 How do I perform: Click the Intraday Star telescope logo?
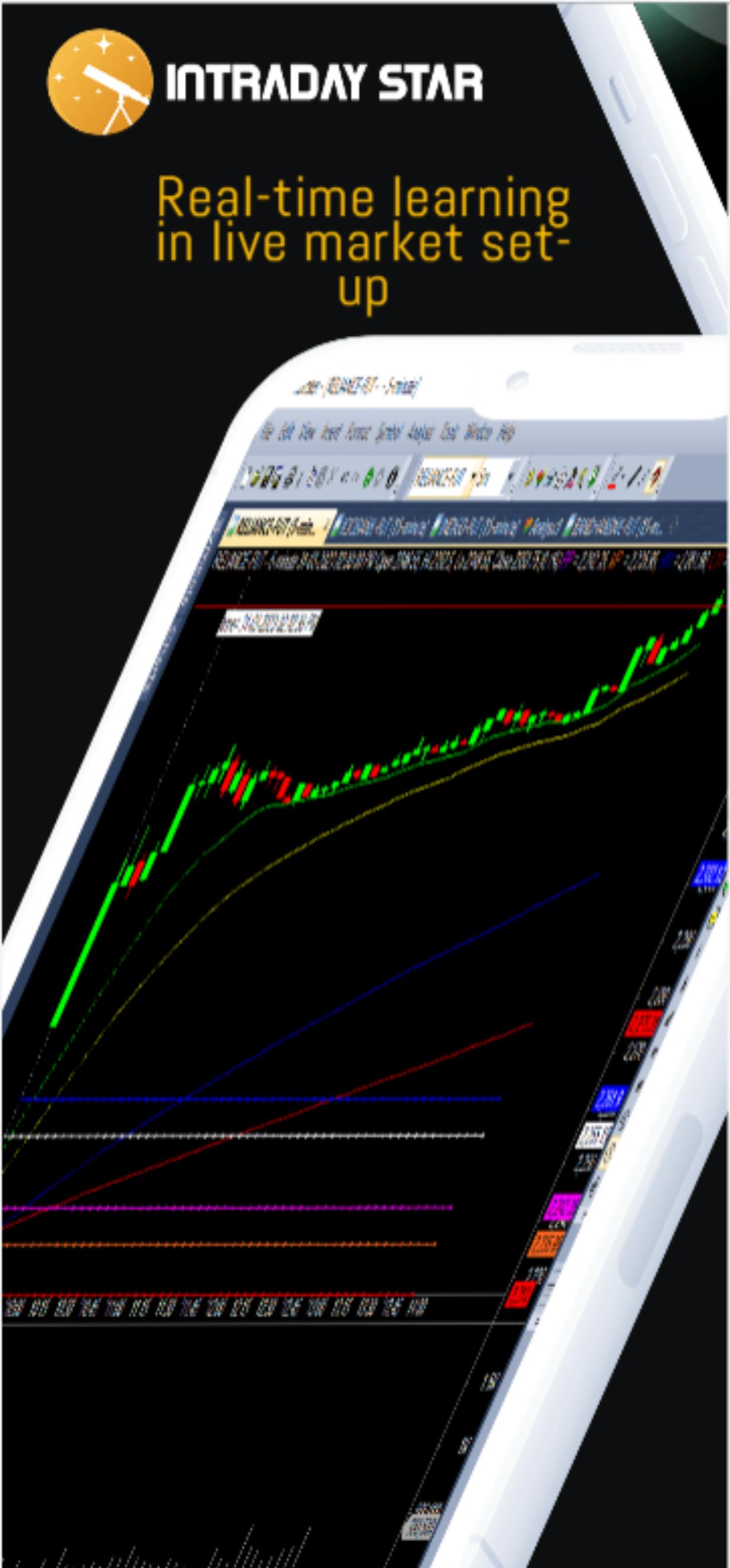(x=101, y=81)
